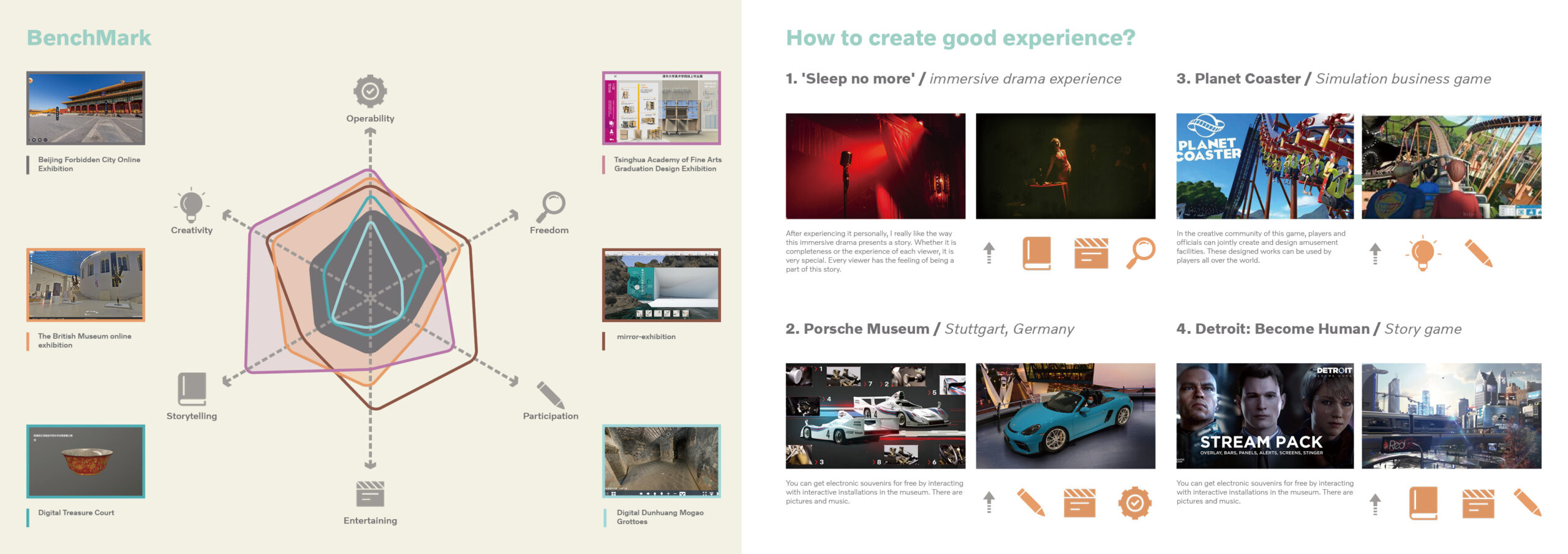This screenshot has height=554, width=1568.
Task: Click the orange lightbulb icon under Planet Coaster
Action: [1423, 253]
